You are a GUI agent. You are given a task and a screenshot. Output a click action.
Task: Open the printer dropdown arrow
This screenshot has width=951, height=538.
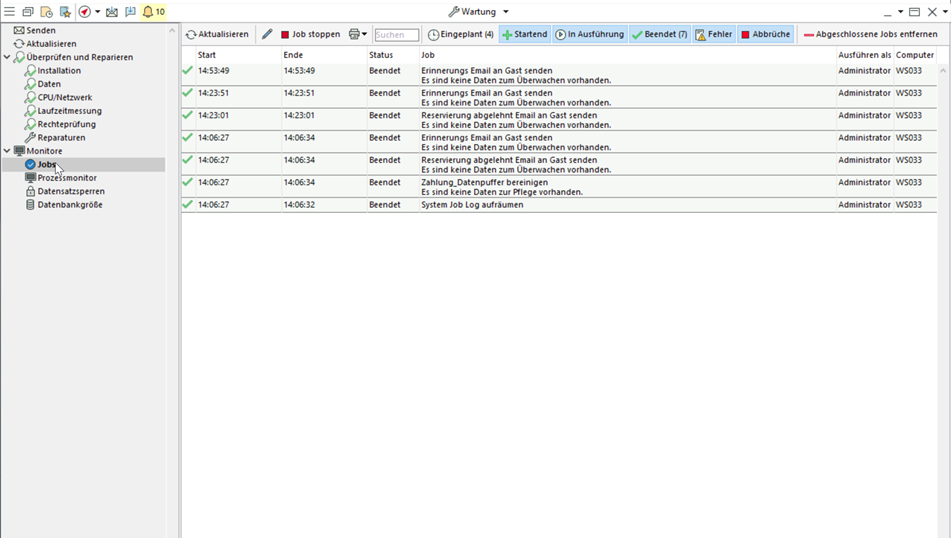365,34
